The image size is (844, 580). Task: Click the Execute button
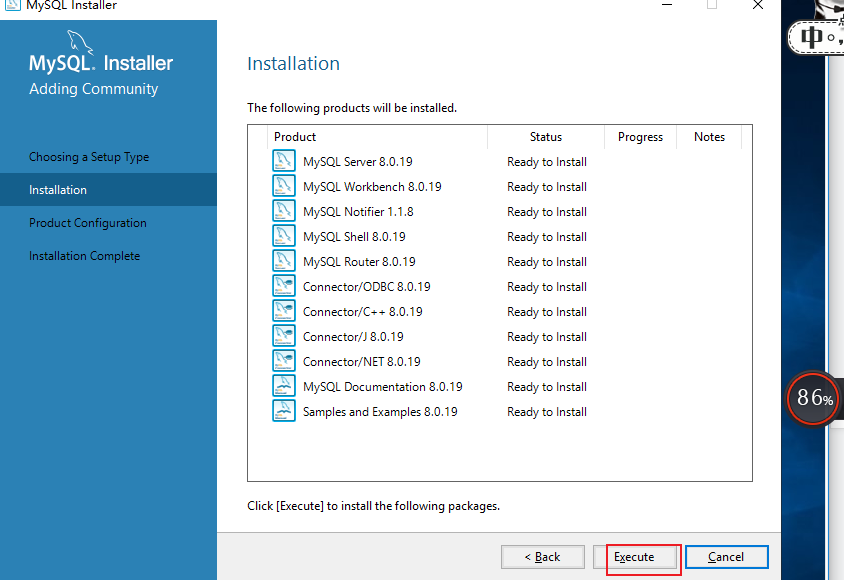pyautogui.click(x=641, y=556)
